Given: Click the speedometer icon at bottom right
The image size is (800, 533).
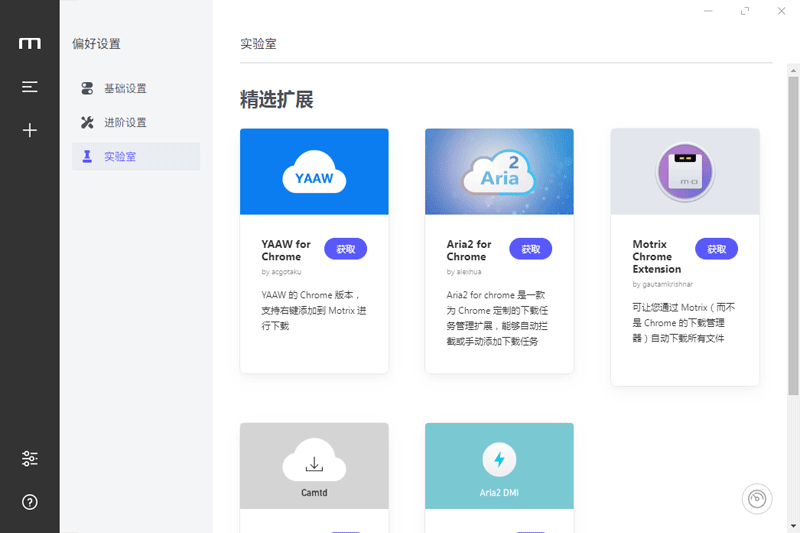Looking at the screenshot, I should (x=759, y=499).
